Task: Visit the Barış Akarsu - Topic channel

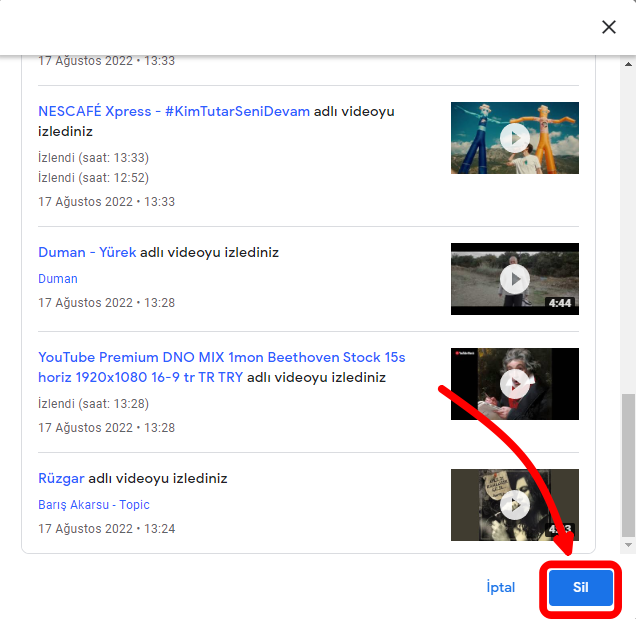Action: tap(93, 505)
